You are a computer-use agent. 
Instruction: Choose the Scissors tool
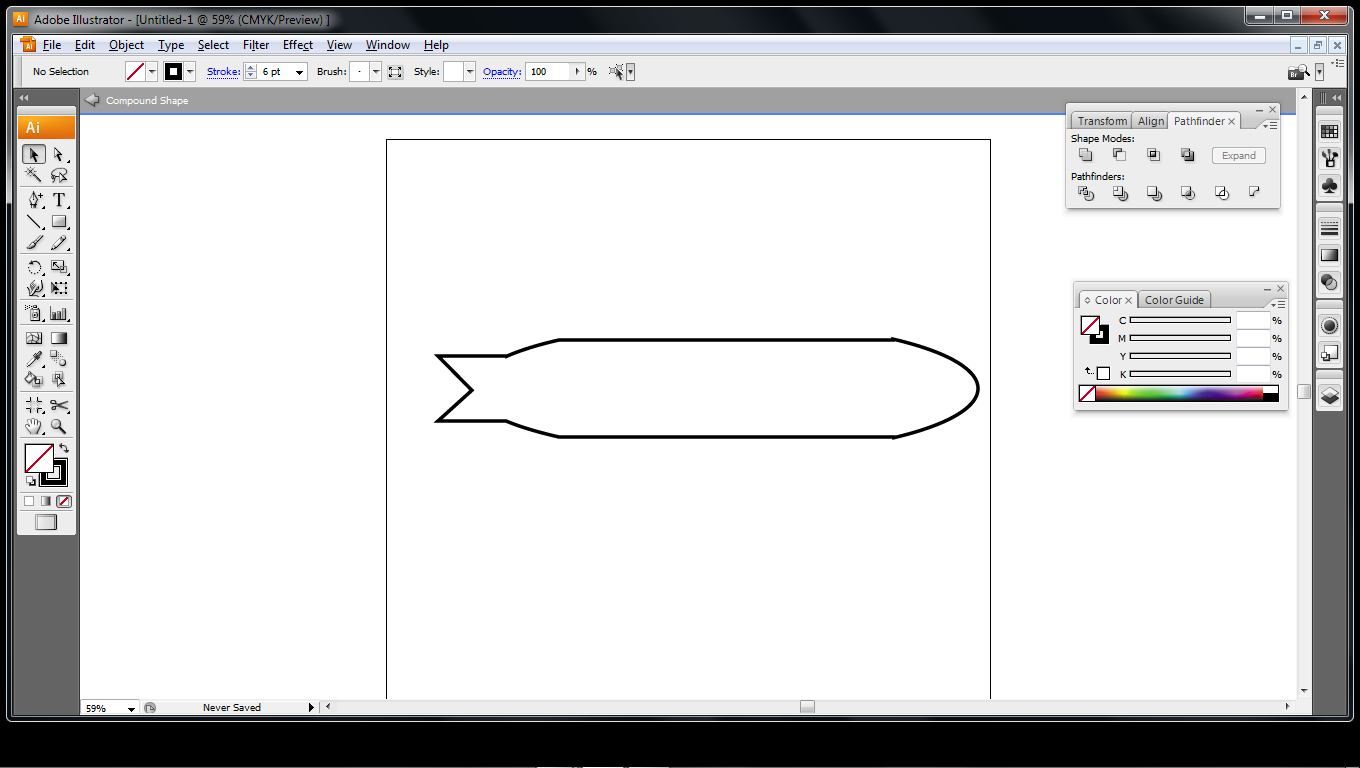click(59, 405)
